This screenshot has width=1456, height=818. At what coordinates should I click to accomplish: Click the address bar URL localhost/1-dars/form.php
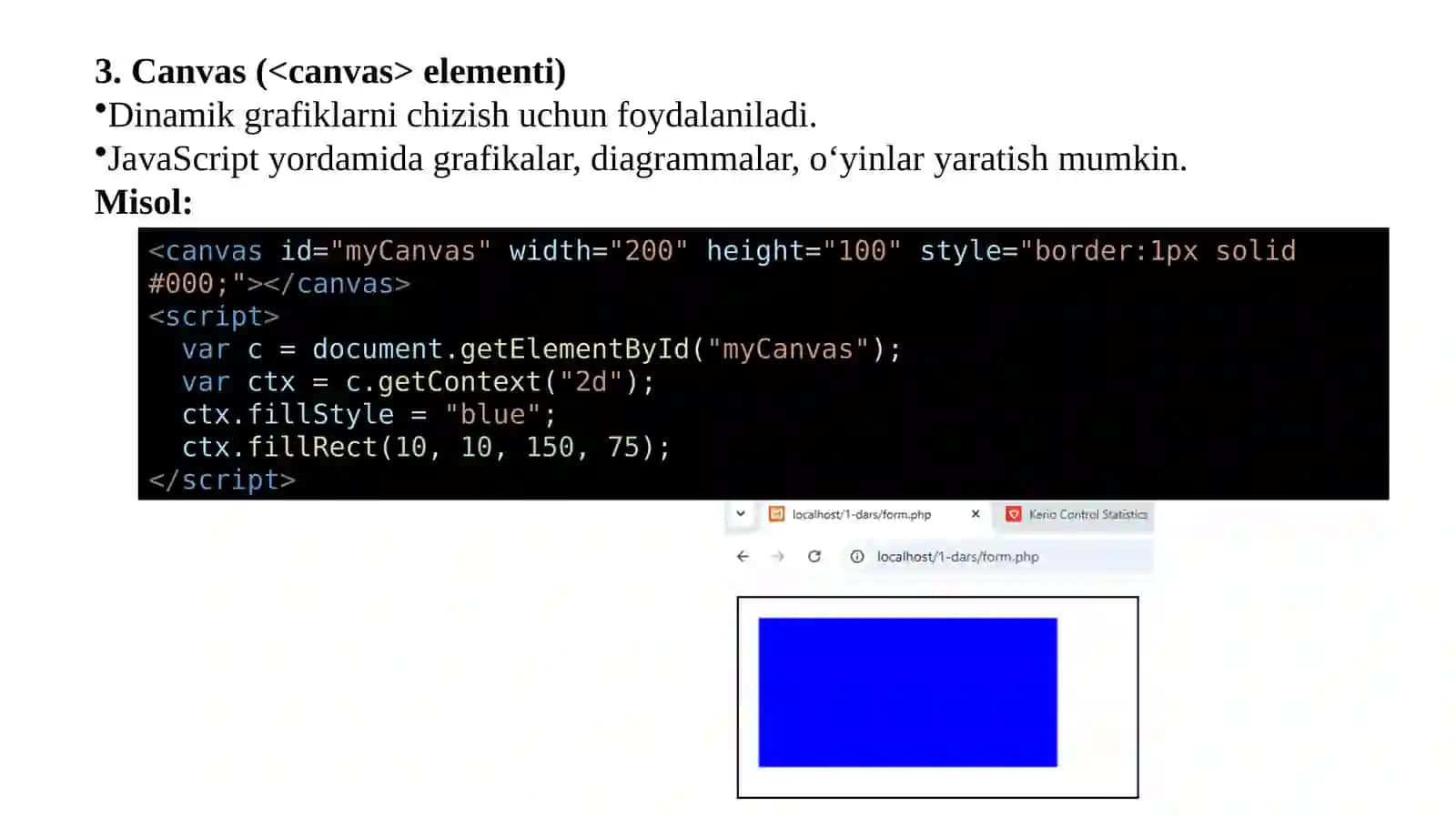(957, 557)
